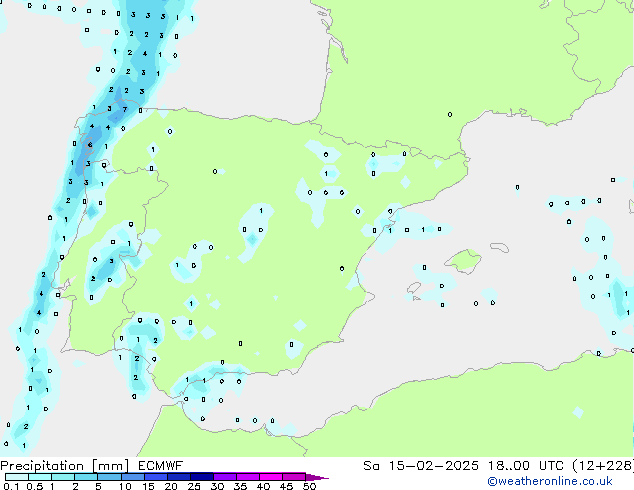Choose legend swatch between 40 and 45
This screenshot has height=490, width=634.
point(272,477)
